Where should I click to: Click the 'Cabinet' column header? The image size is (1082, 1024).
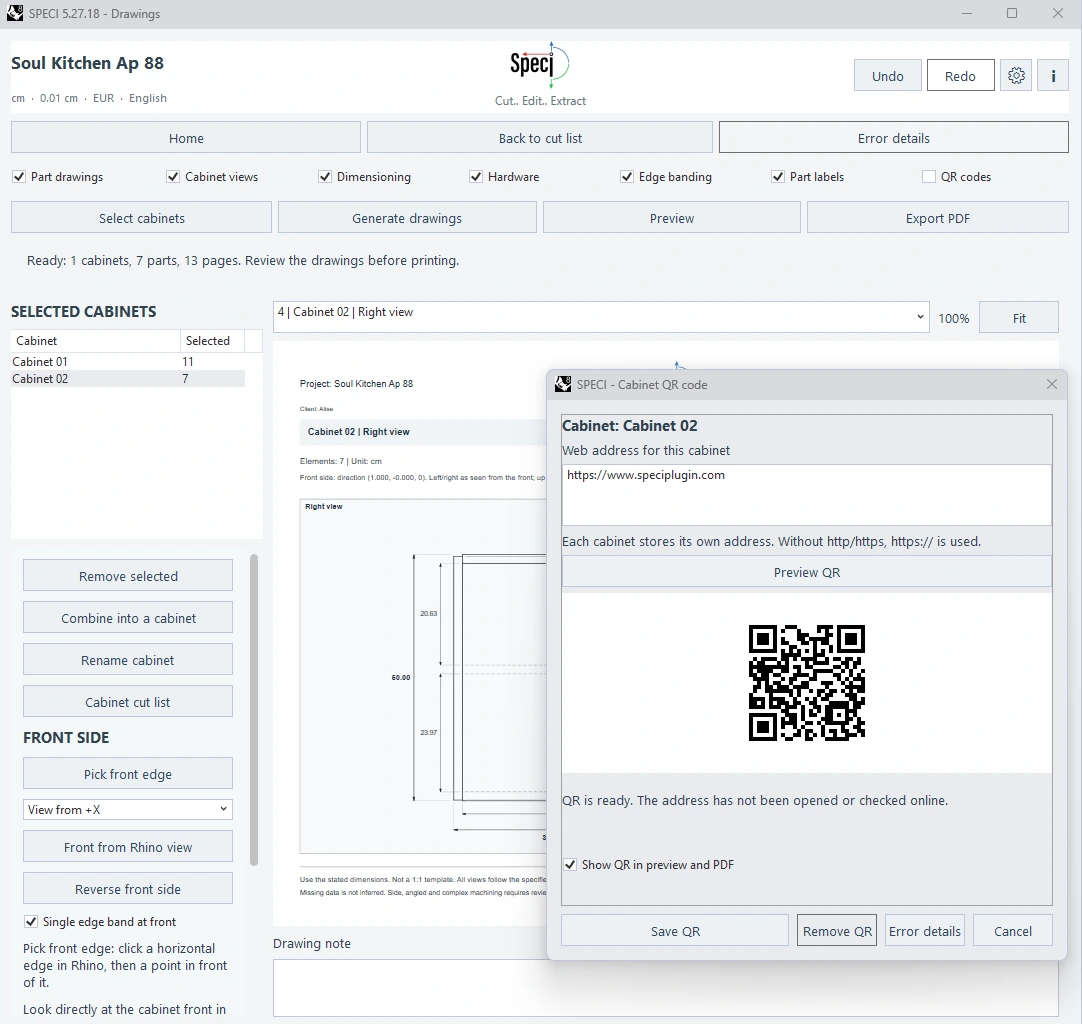(x=95, y=340)
